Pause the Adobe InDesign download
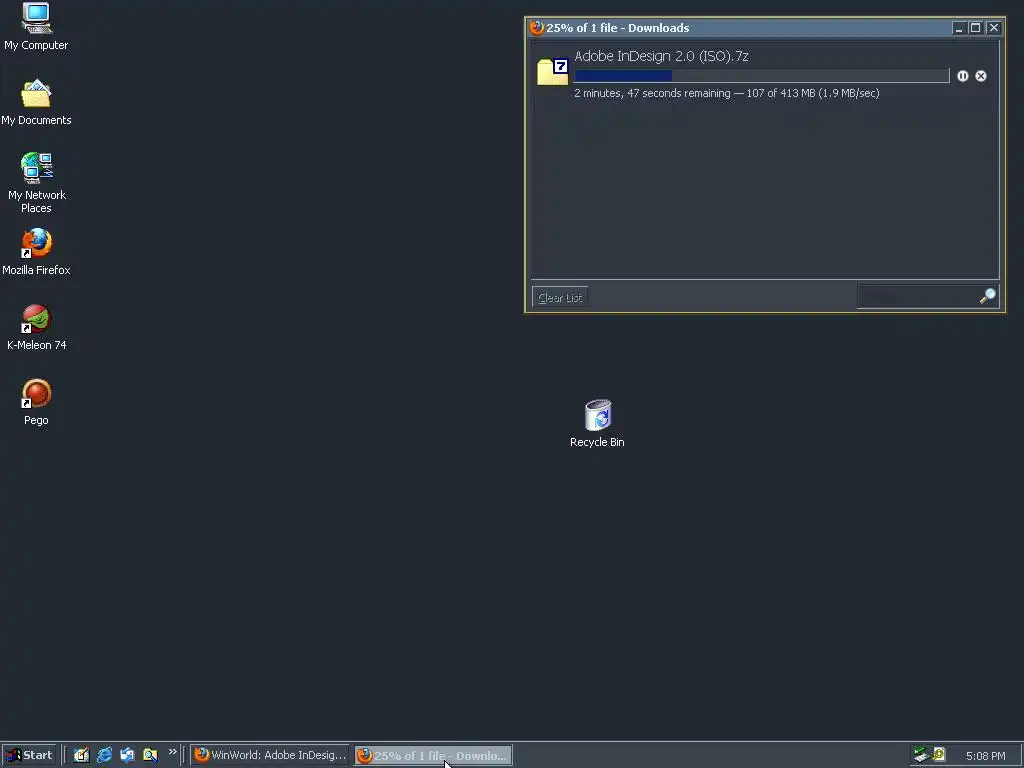Viewport: 1024px width, 768px height. (x=963, y=76)
